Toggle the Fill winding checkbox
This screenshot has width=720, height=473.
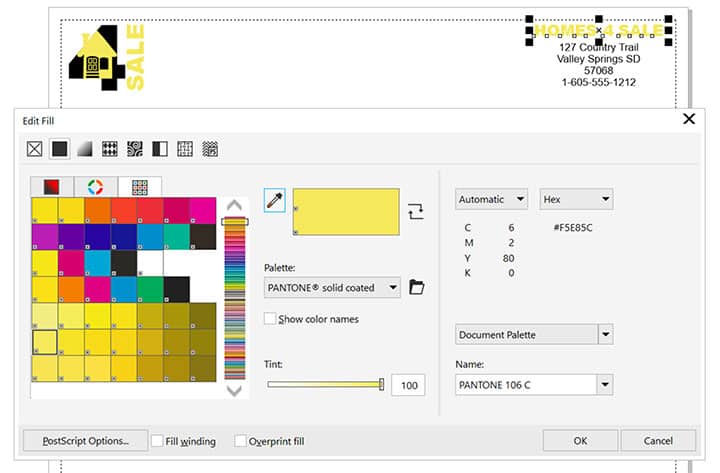(x=158, y=441)
